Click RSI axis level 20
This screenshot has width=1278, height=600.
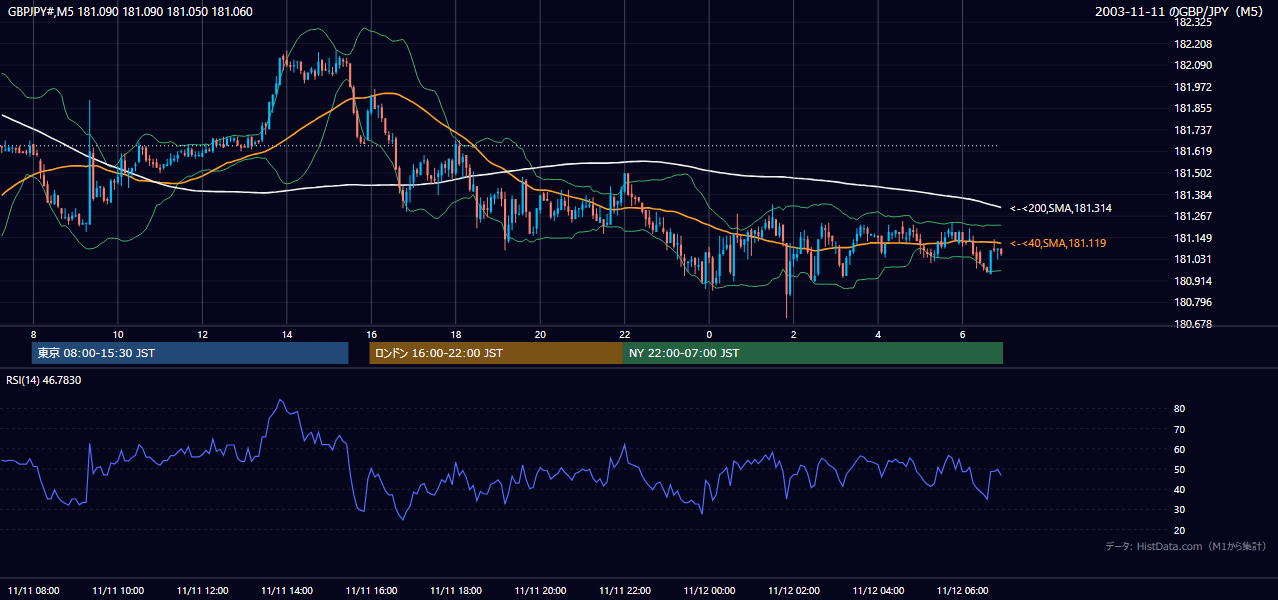tap(1180, 530)
